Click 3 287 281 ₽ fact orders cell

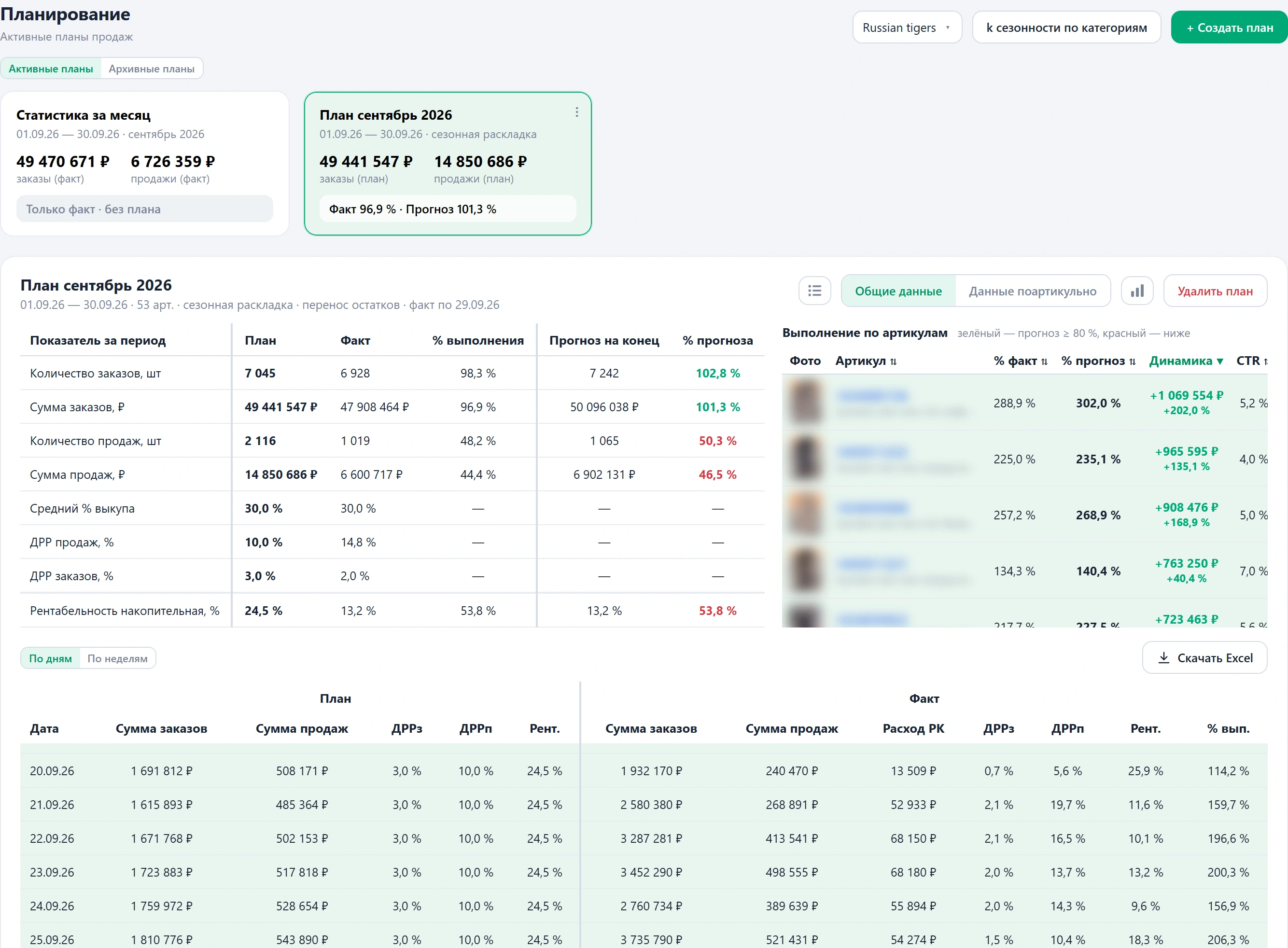651,838
